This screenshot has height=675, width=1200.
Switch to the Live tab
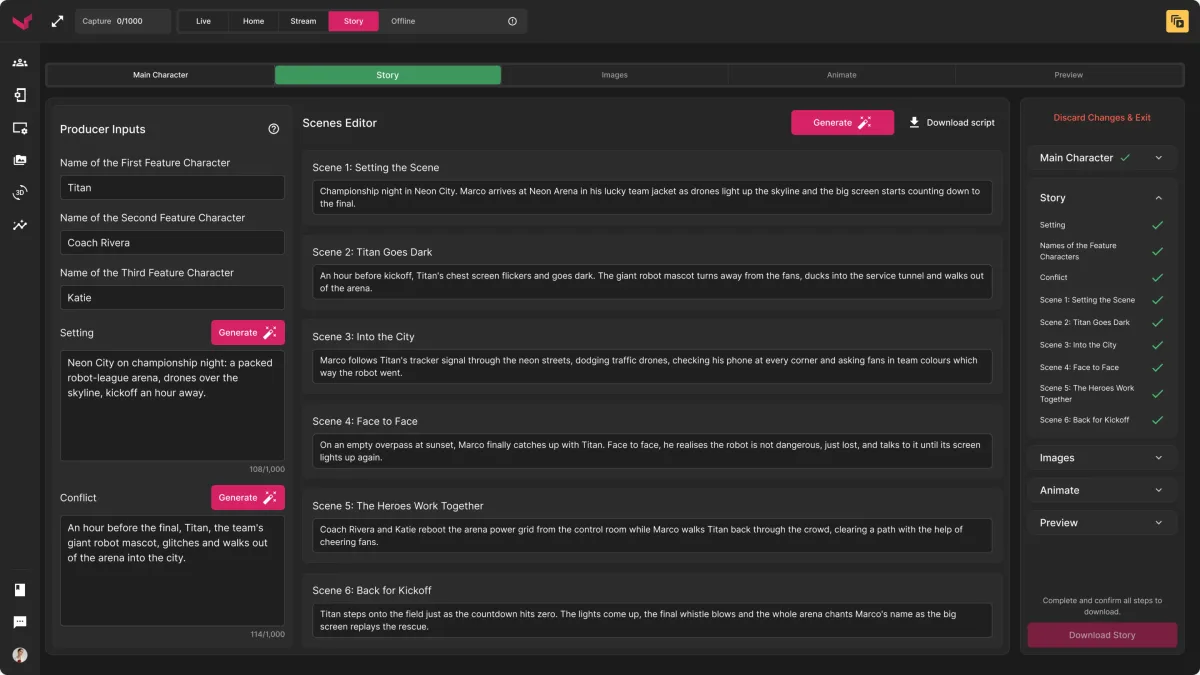click(x=203, y=21)
